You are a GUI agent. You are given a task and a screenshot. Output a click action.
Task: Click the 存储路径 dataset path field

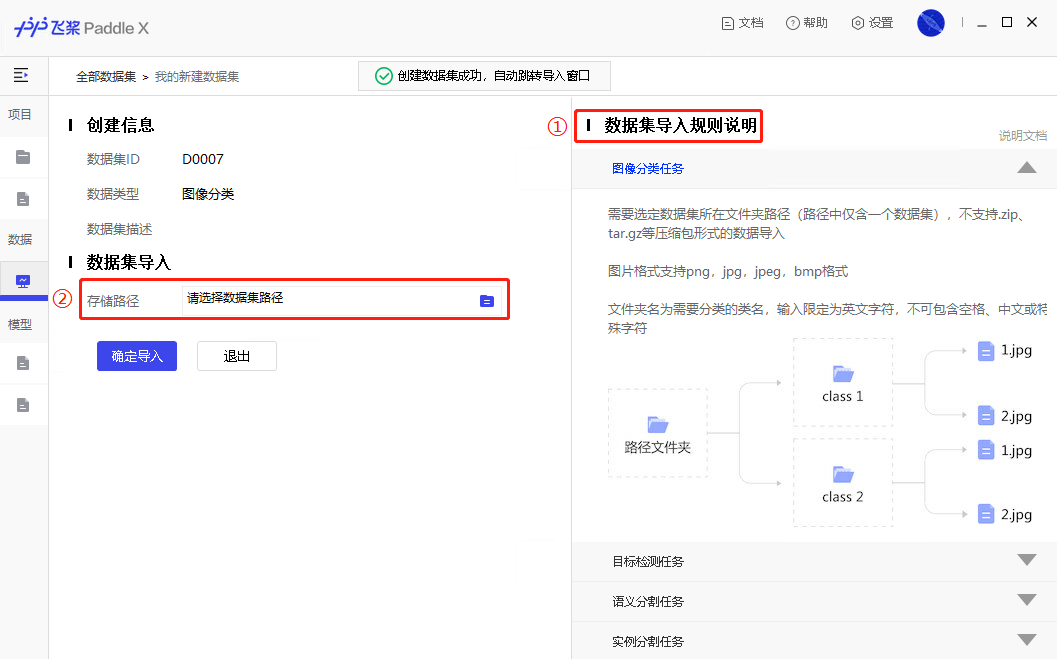(325, 299)
